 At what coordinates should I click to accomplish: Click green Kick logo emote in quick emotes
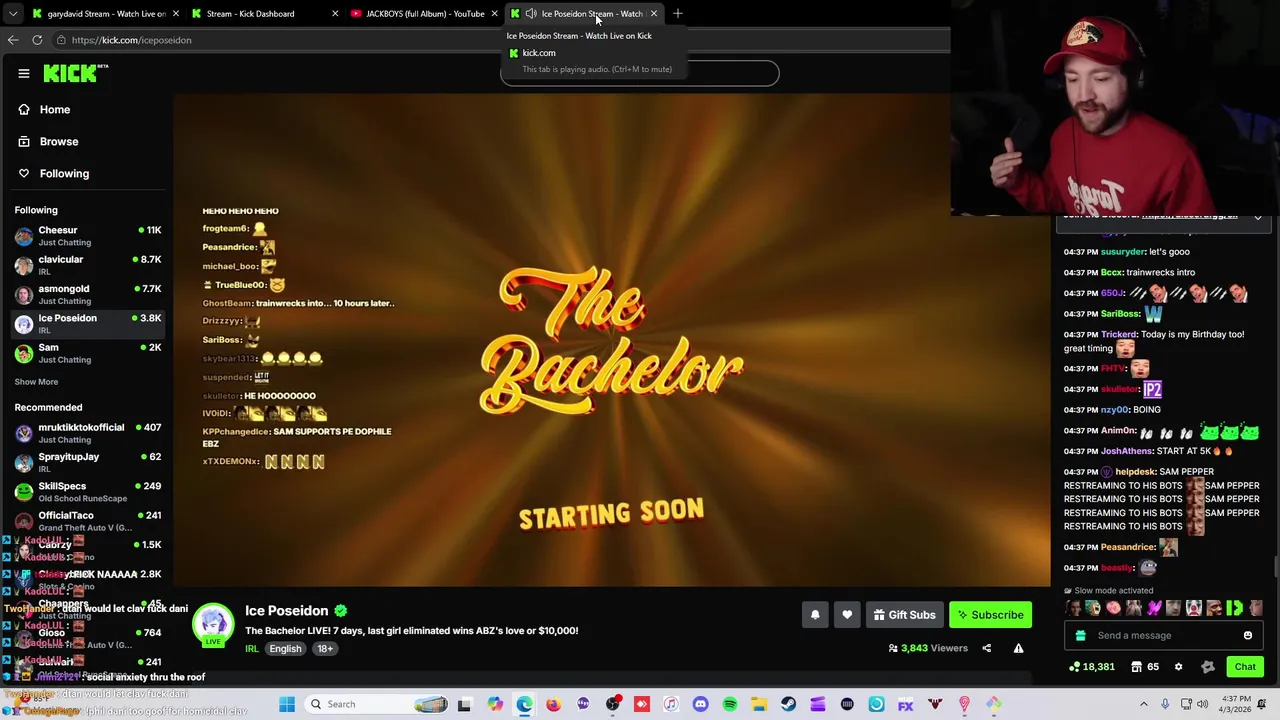coord(1234,607)
